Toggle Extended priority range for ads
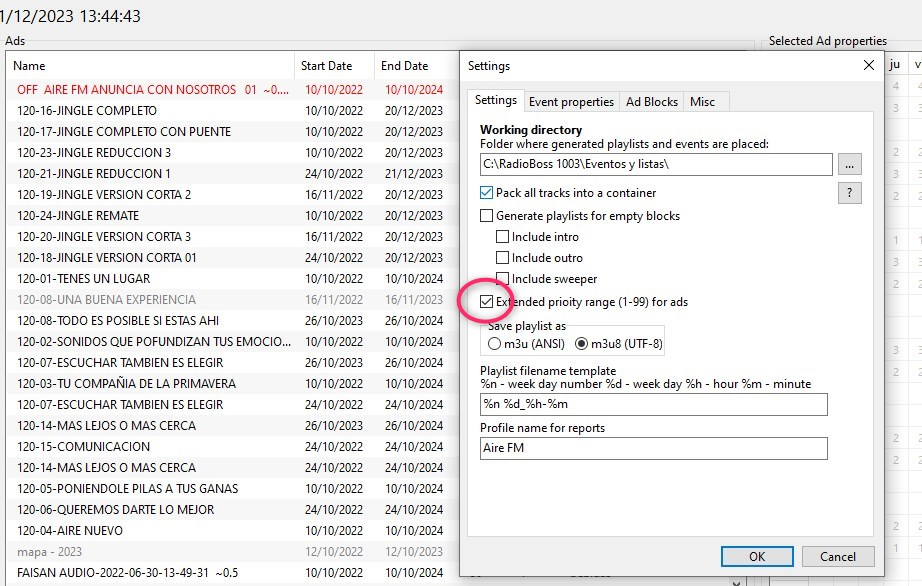This screenshot has width=922, height=586. pos(488,301)
